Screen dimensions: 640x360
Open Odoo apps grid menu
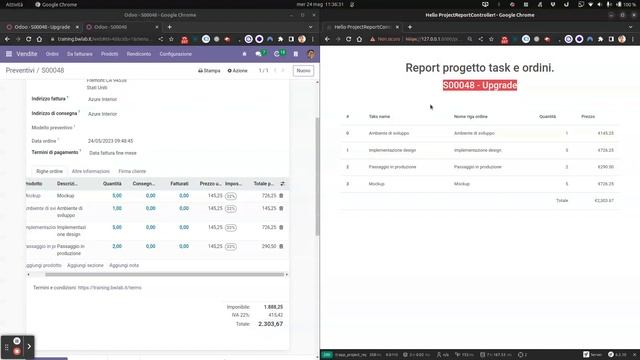click(x=9, y=54)
